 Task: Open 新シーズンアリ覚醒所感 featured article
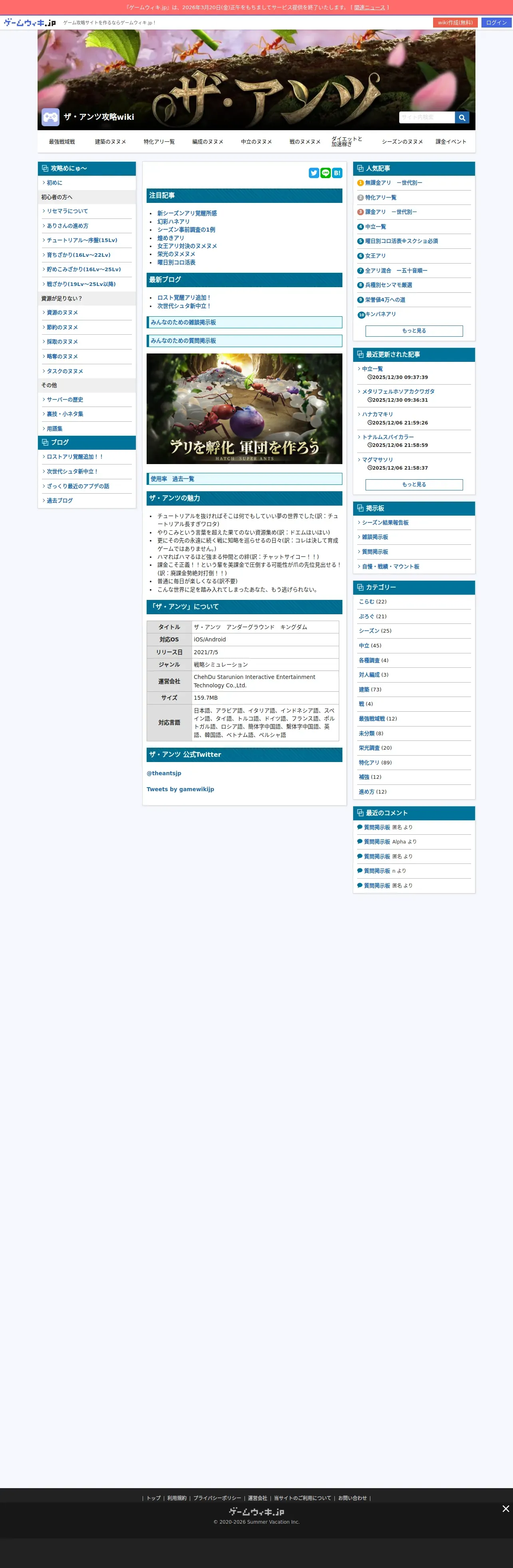pos(187,214)
